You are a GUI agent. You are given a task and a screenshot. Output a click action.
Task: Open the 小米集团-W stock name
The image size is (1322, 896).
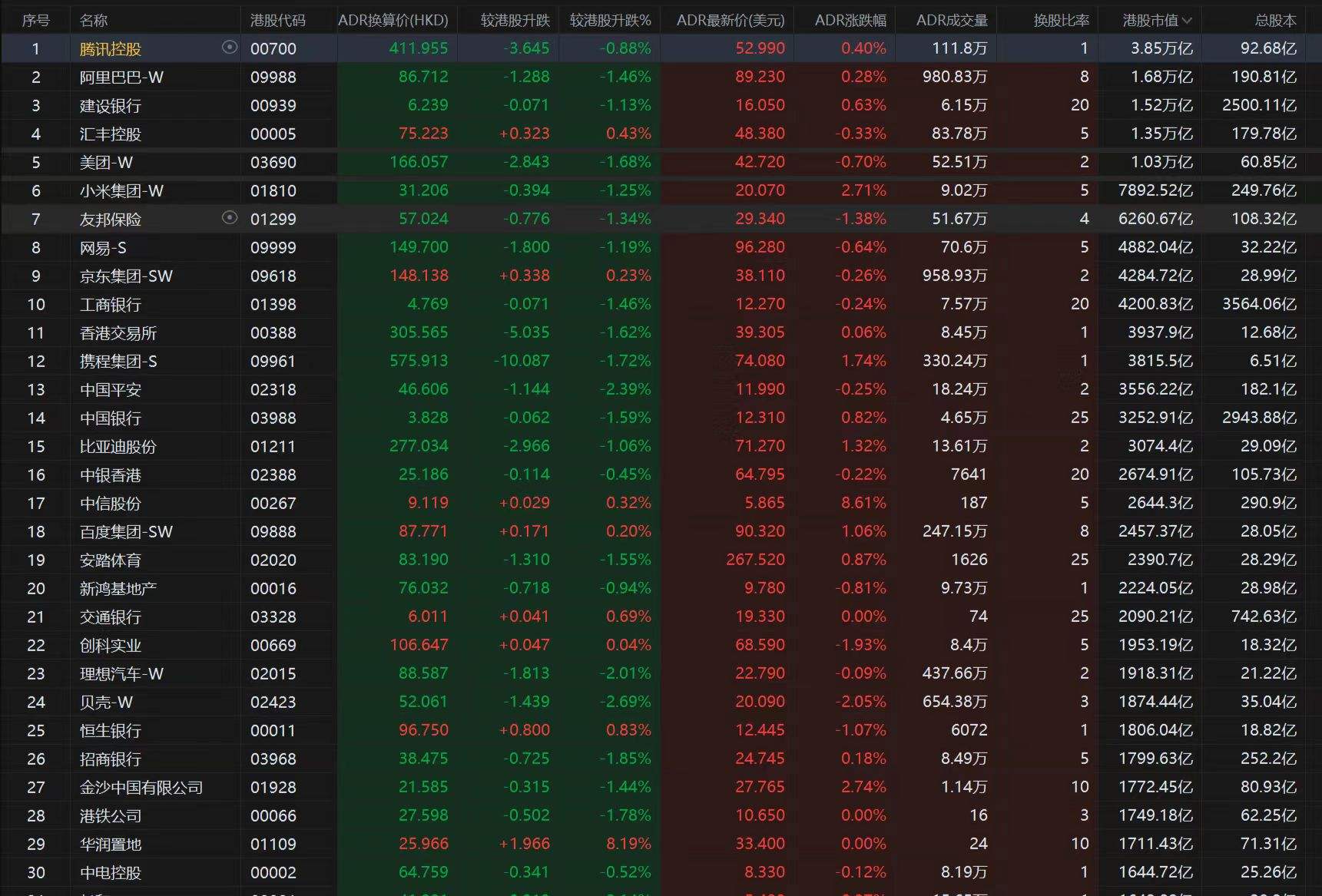(x=121, y=191)
